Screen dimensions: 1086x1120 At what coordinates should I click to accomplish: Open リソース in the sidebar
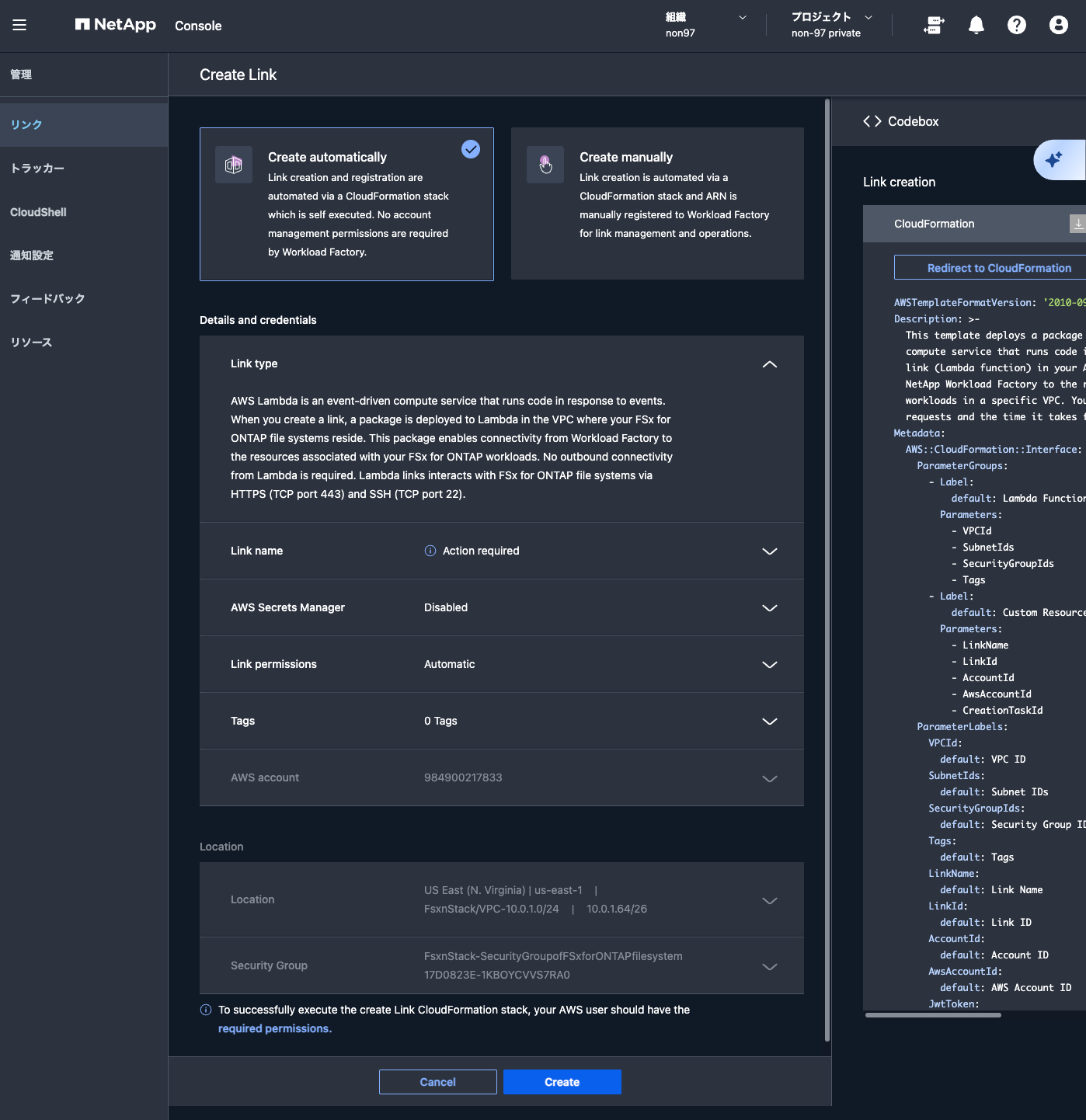click(84, 343)
